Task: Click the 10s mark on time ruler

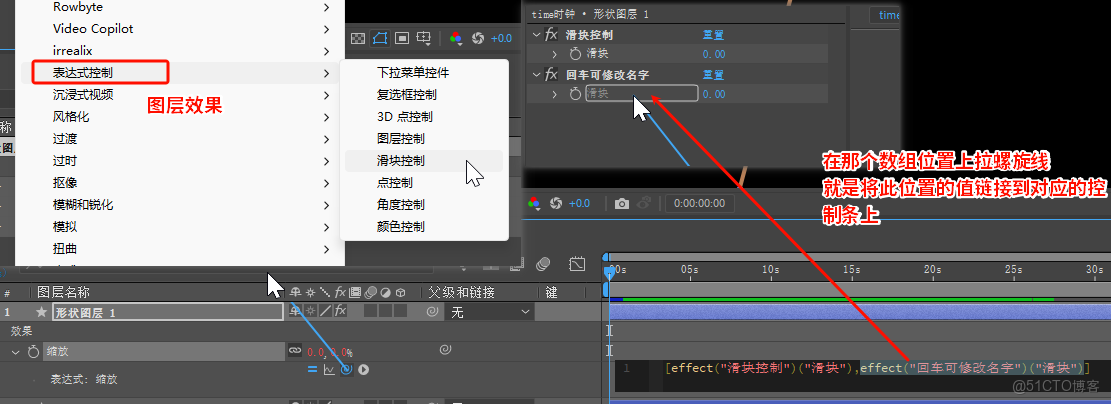Action: 771,270
